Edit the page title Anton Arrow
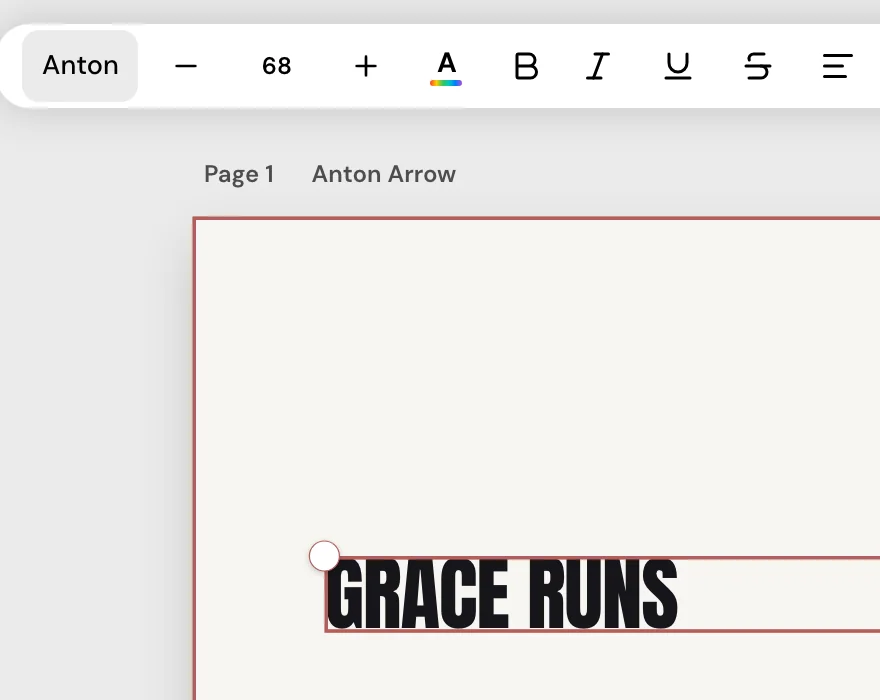 (x=384, y=174)
